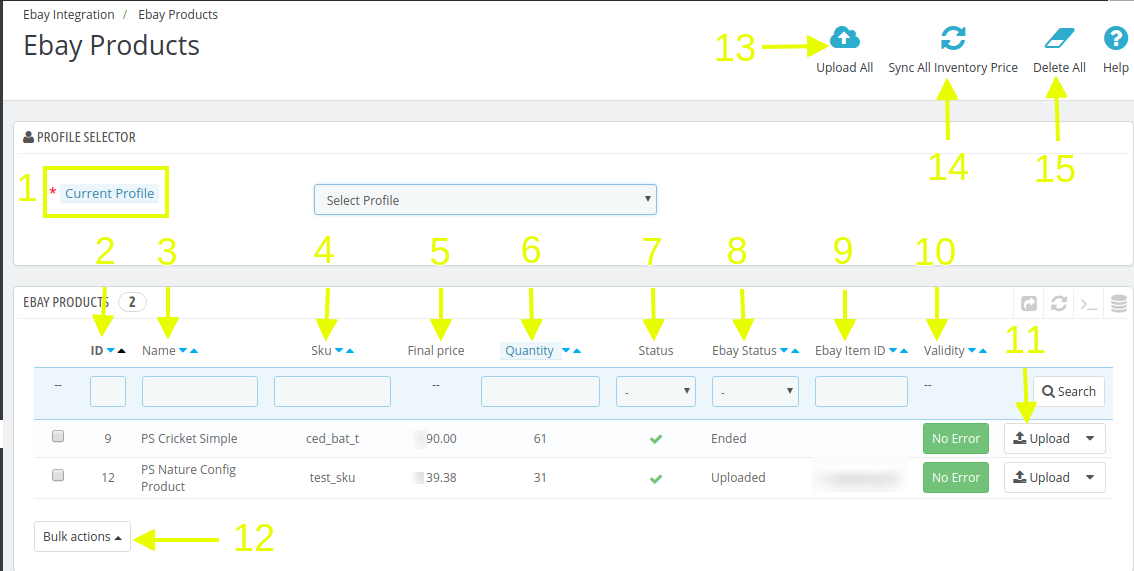Go to Ebay Integration breadcrumb

(x=69, y=14)
